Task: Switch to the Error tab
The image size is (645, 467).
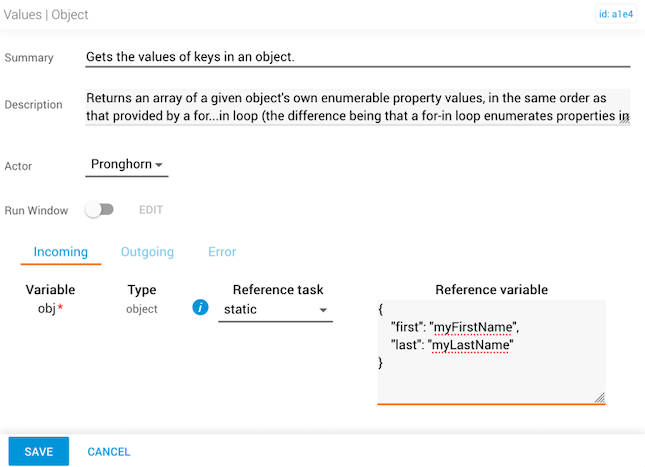Action: pyautogui.click(x=221, y=252)
